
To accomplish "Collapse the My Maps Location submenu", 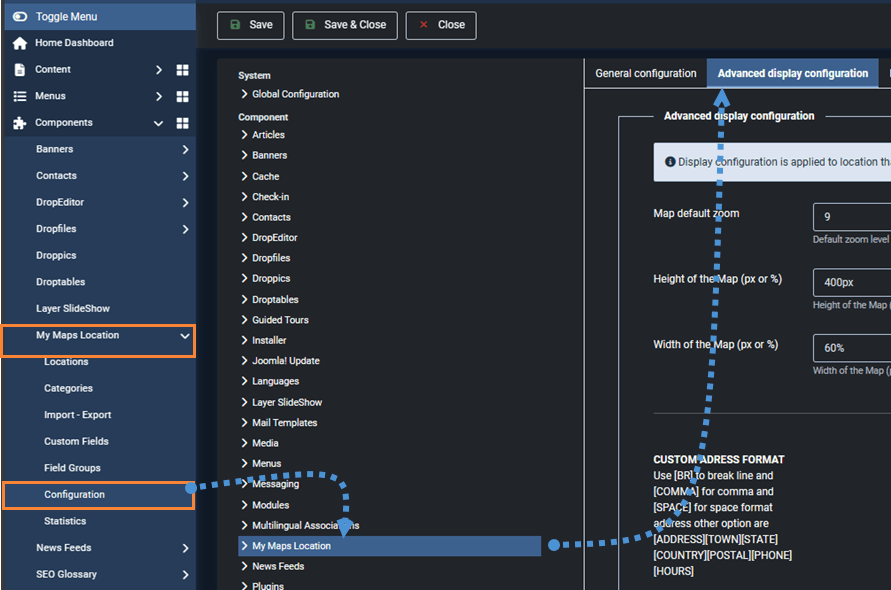I will 185,336.
